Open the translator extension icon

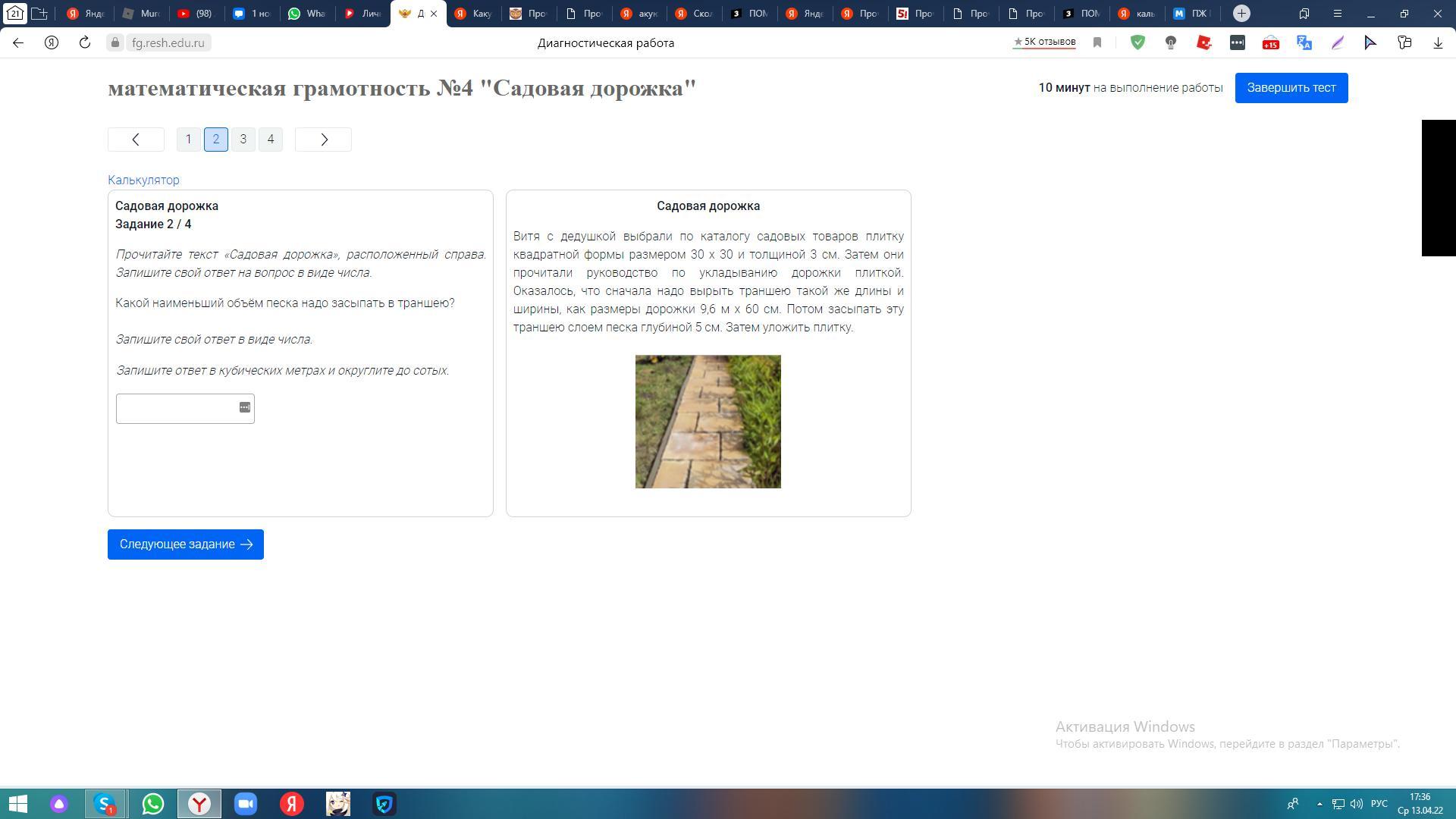[x=1304, y=43]
